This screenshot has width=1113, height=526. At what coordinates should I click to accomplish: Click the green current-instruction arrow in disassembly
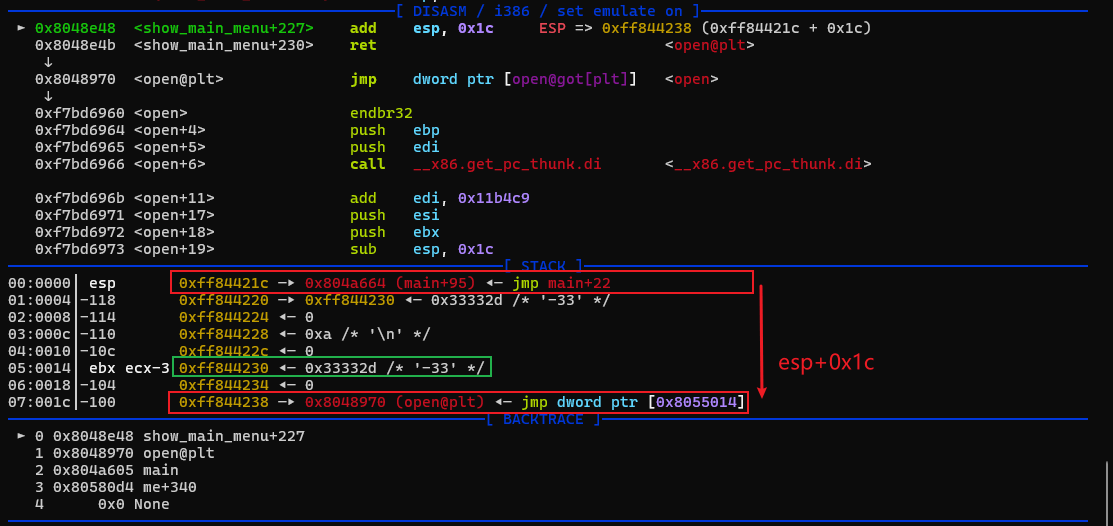point(22,28)
